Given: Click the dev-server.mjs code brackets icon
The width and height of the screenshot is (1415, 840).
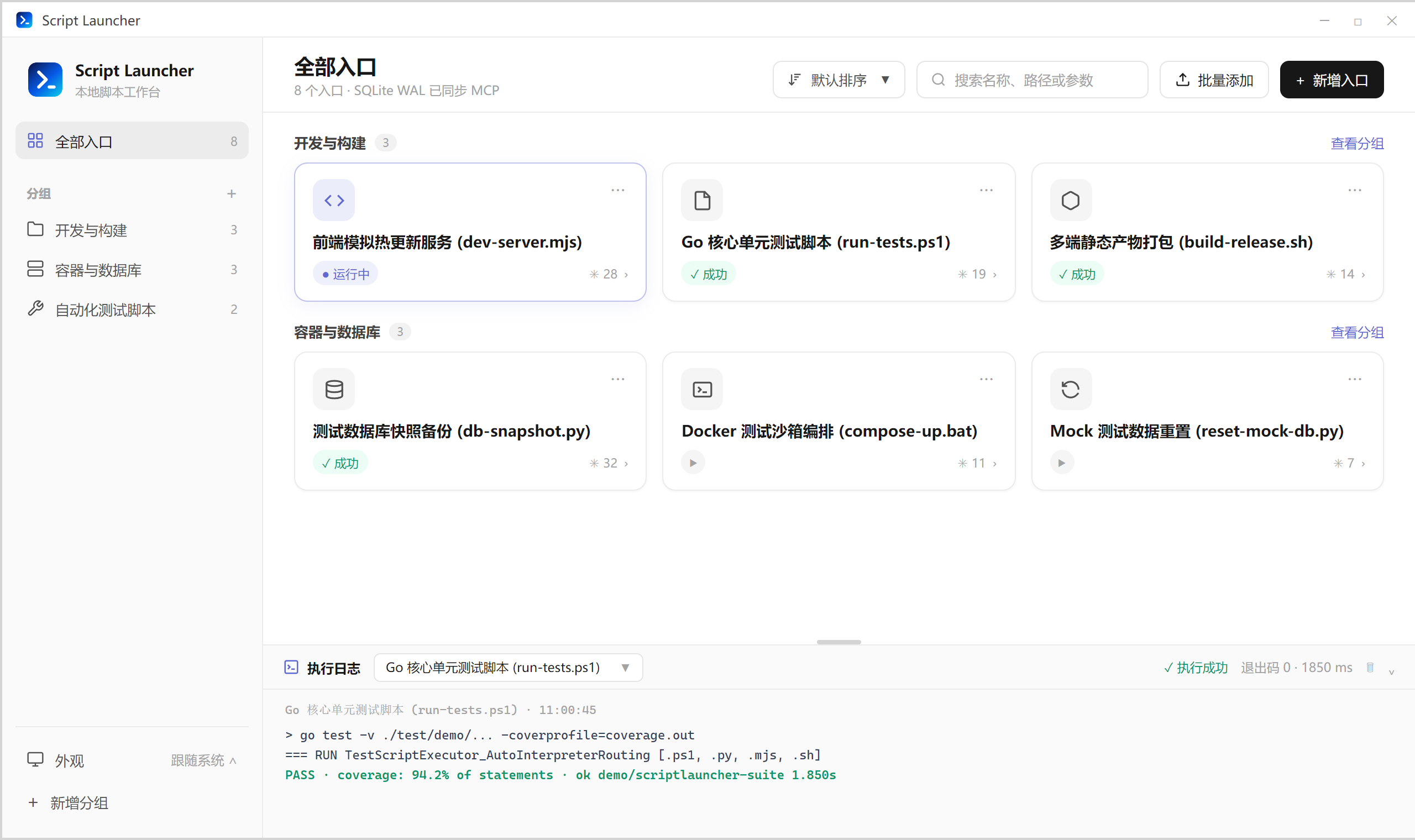Looking at the screenshot, I should (333, 201).
